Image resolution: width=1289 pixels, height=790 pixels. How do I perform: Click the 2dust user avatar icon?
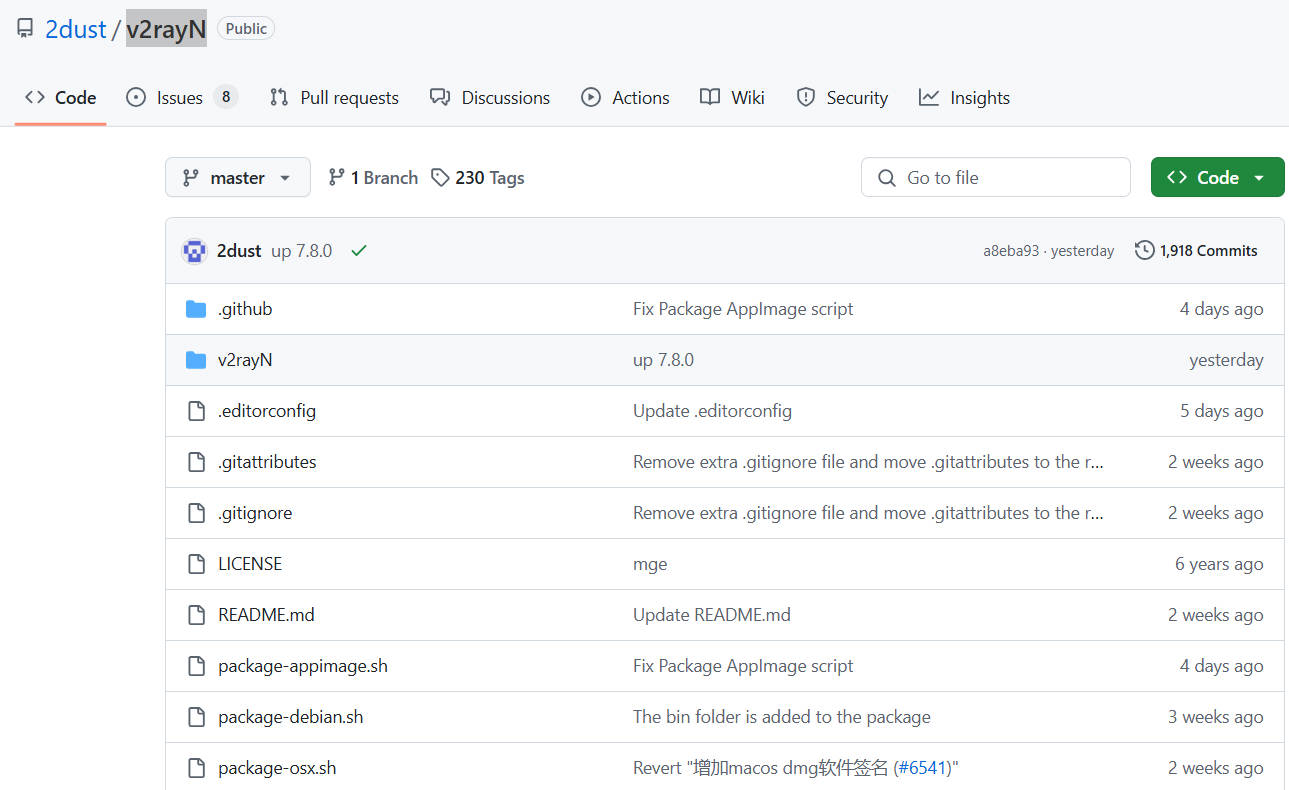(x=194, y=251)
